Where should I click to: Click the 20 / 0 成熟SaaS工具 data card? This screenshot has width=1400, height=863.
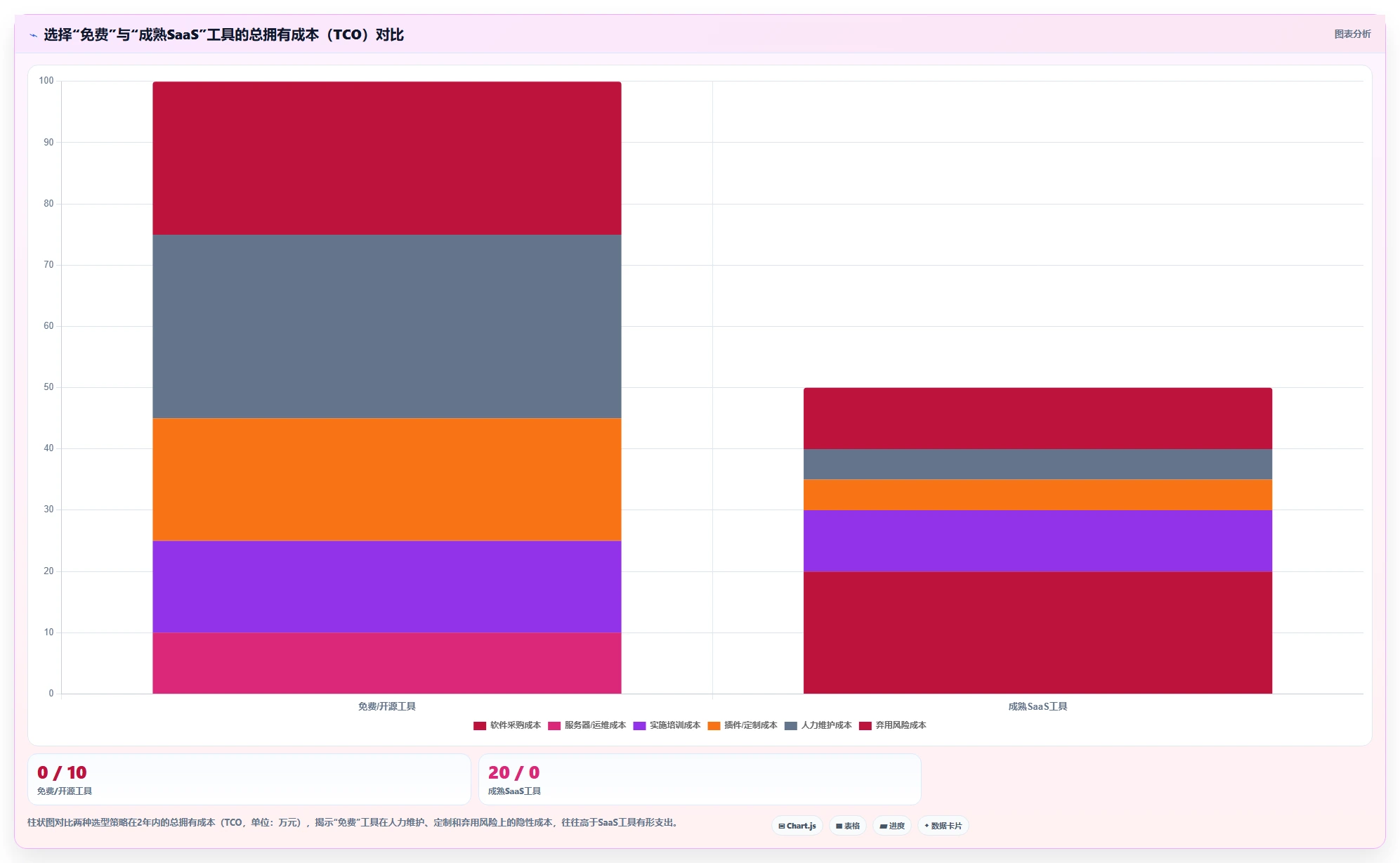[x=700, y=779]
